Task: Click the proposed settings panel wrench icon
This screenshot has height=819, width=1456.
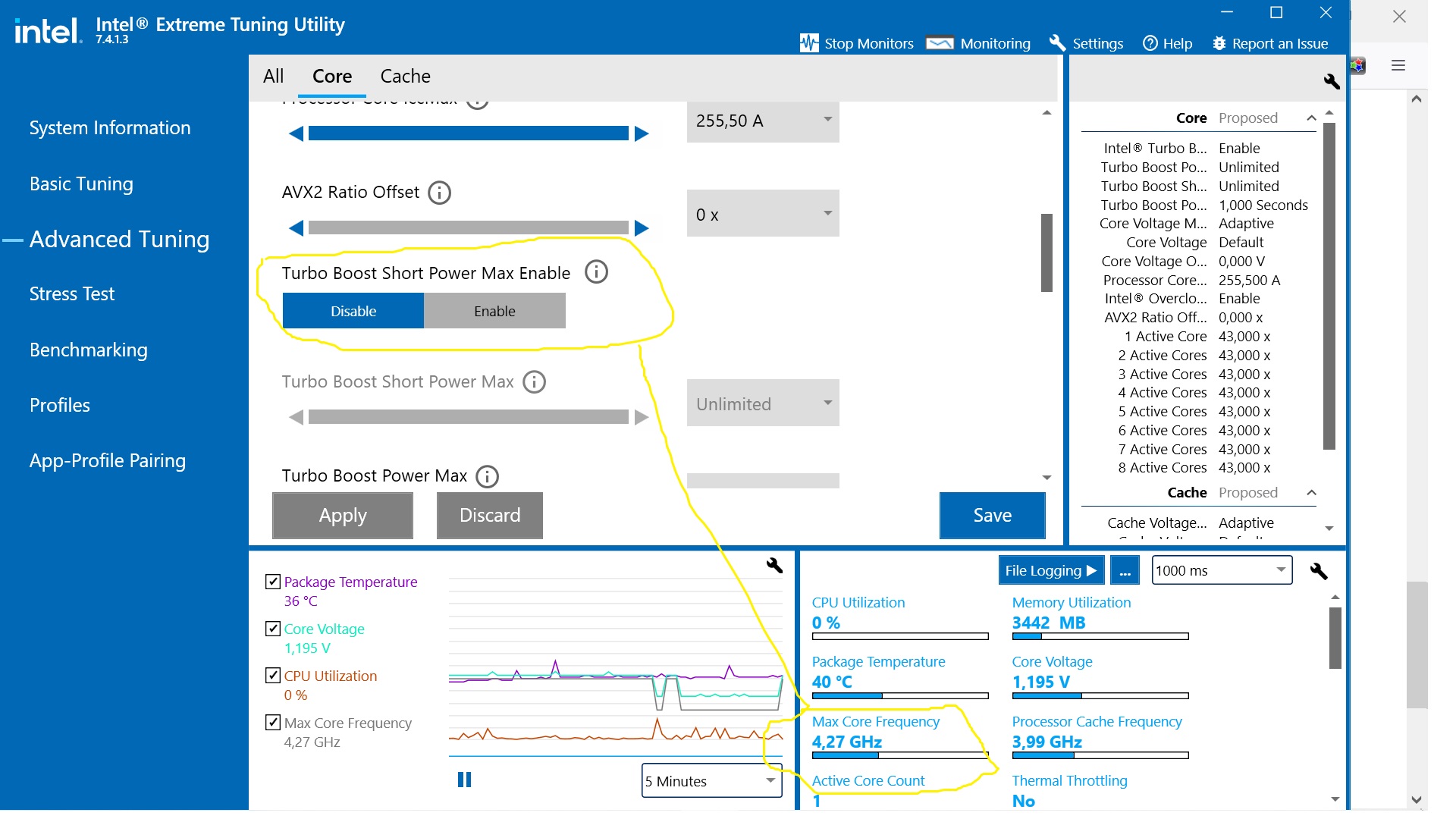Action: point(1332,81)
